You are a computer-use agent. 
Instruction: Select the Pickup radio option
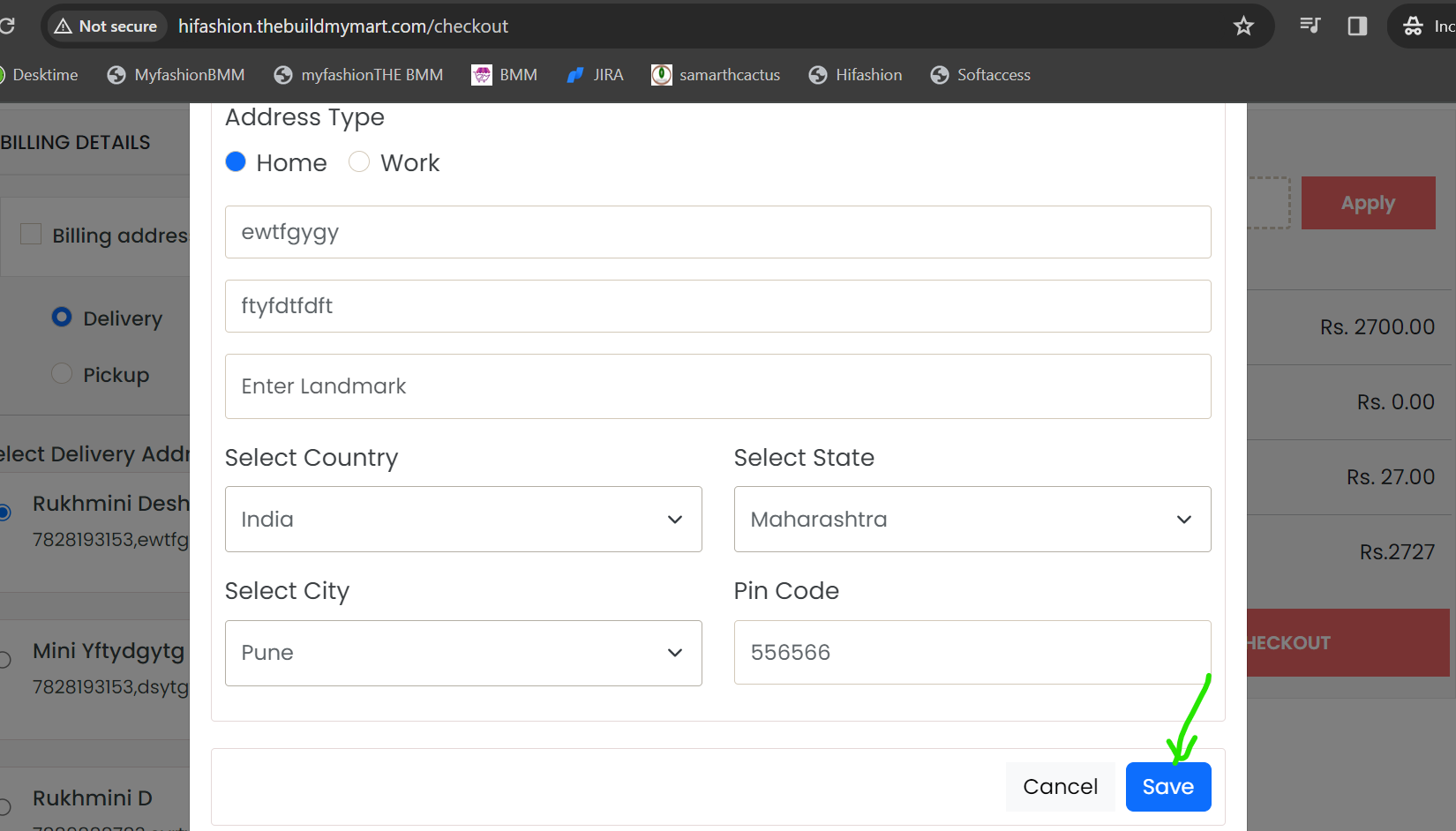[x=62, y=373]
